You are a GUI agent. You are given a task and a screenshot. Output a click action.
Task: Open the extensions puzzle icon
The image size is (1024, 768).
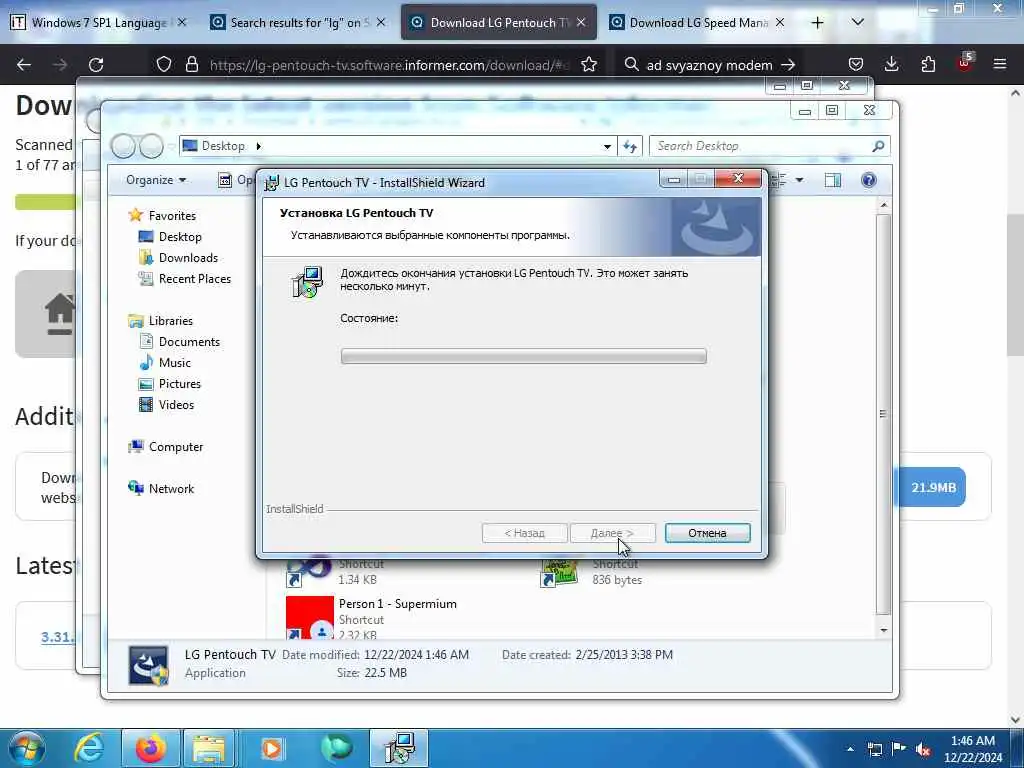(928, 65)
